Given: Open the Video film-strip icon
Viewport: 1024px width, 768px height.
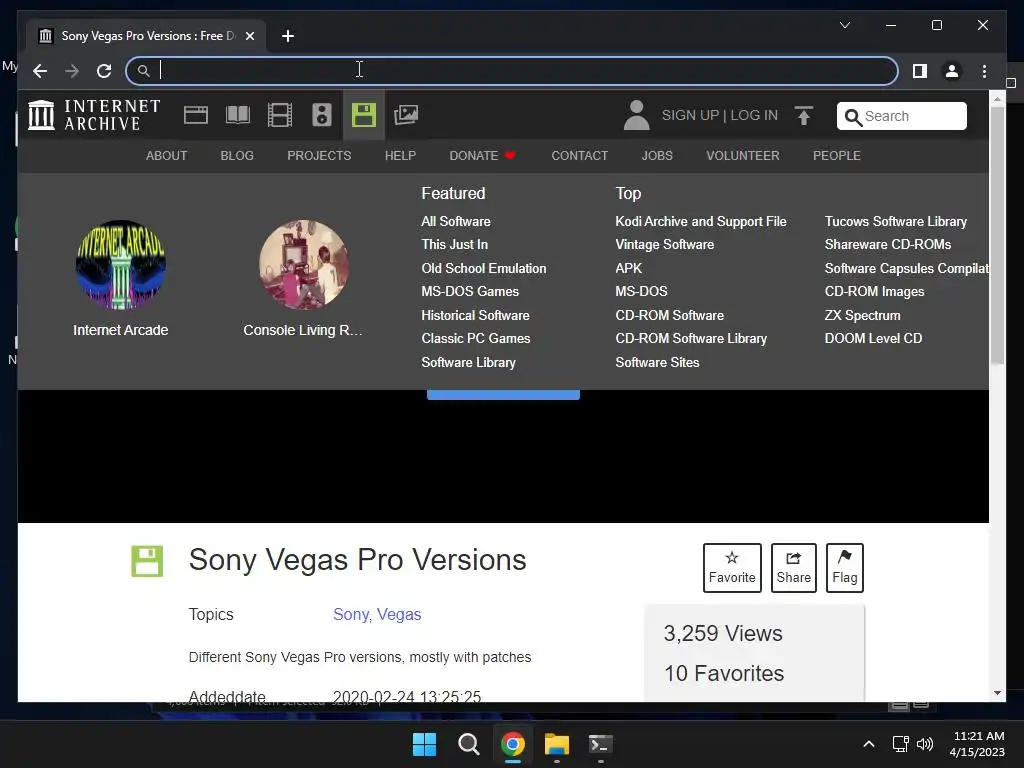Looking at the screenshot, I should click(x=280, y=116).
